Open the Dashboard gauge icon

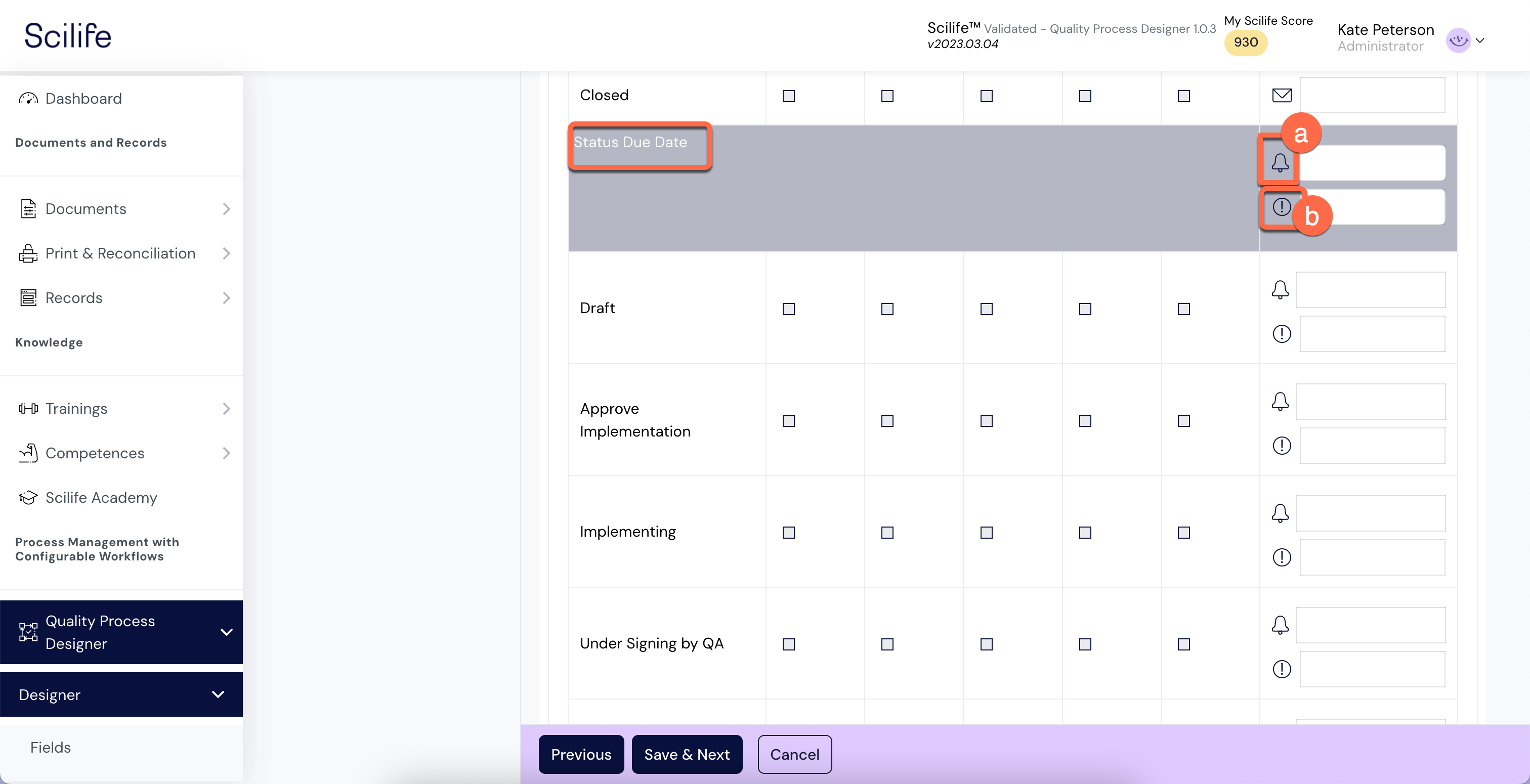coord(28,99)
